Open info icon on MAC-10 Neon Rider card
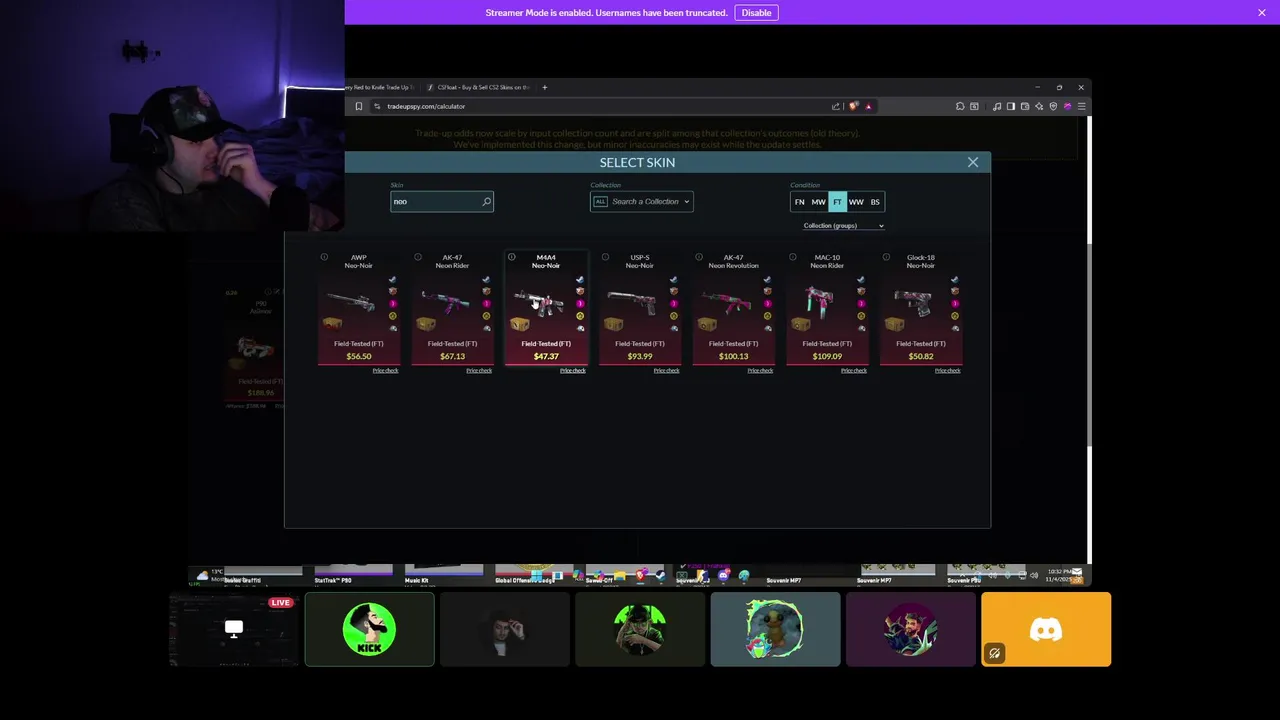Viewport: 1280px width, 720px height. pyautogui.click(x=793, y=257)
